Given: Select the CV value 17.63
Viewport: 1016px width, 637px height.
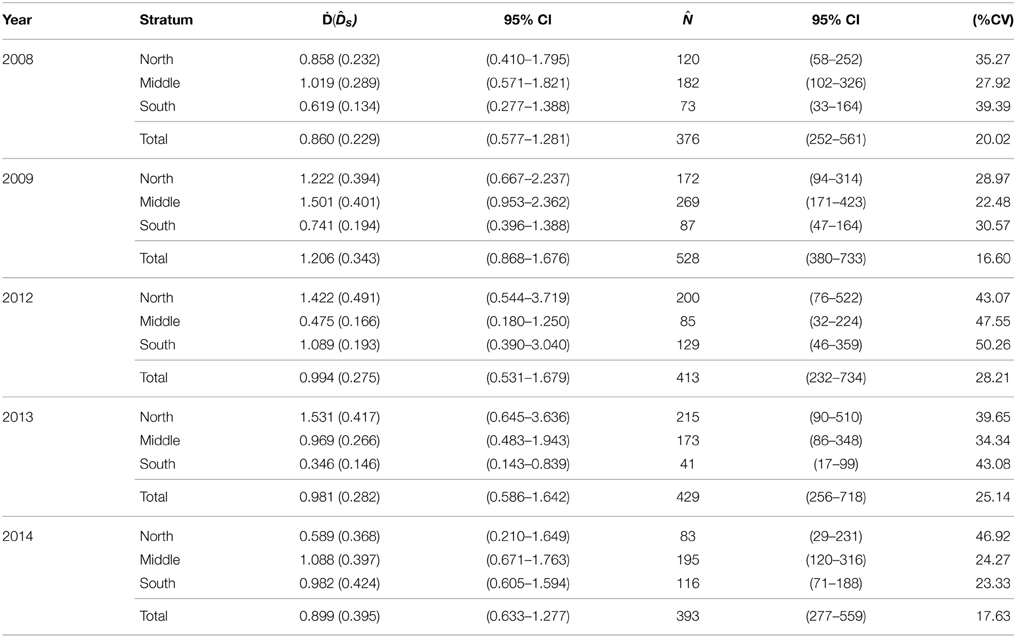Looking at the screenshot, I should [993, 616].
